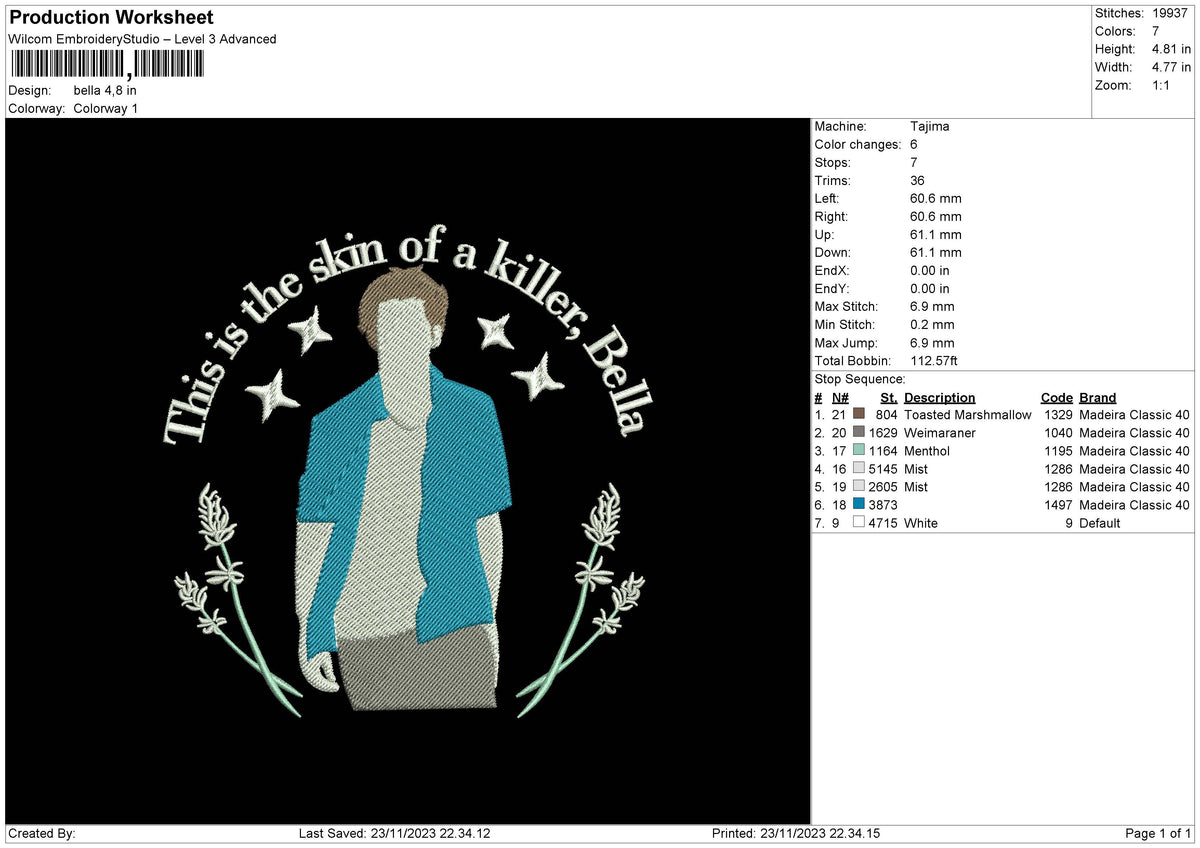Select the Mist swatch with 5145 stitches
This screenshot has width=1200, height=848.
click(x=858, y=469)
